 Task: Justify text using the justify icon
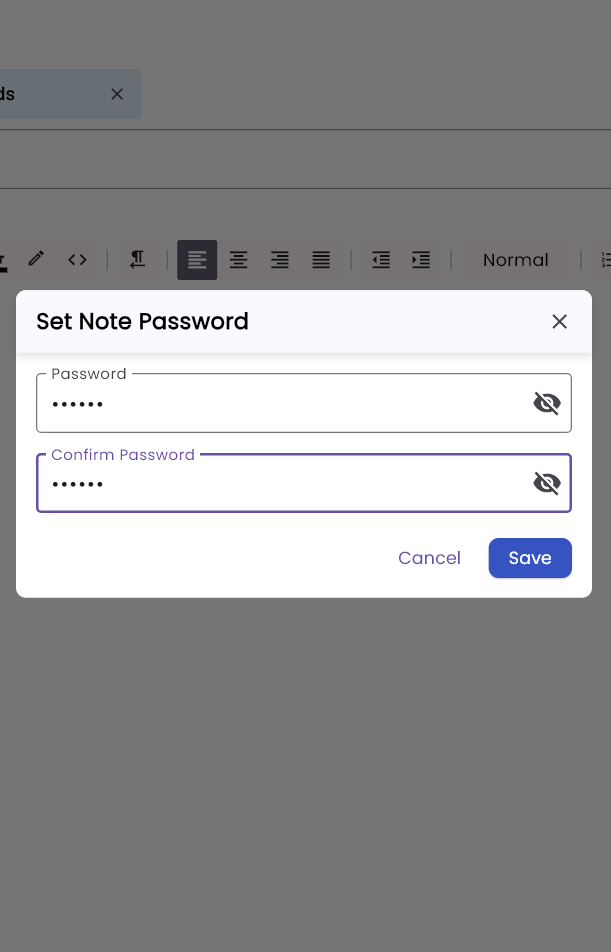pos(321,260)
